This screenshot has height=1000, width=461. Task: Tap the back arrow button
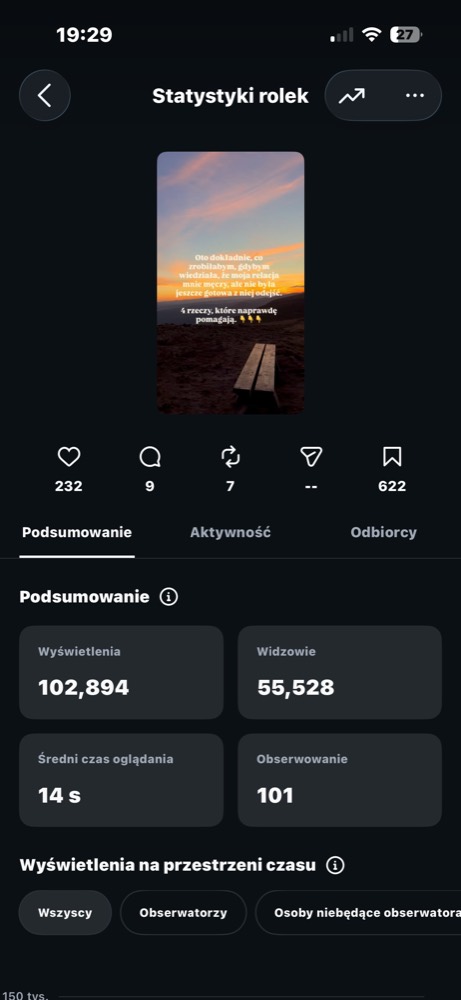coord(45,96)
